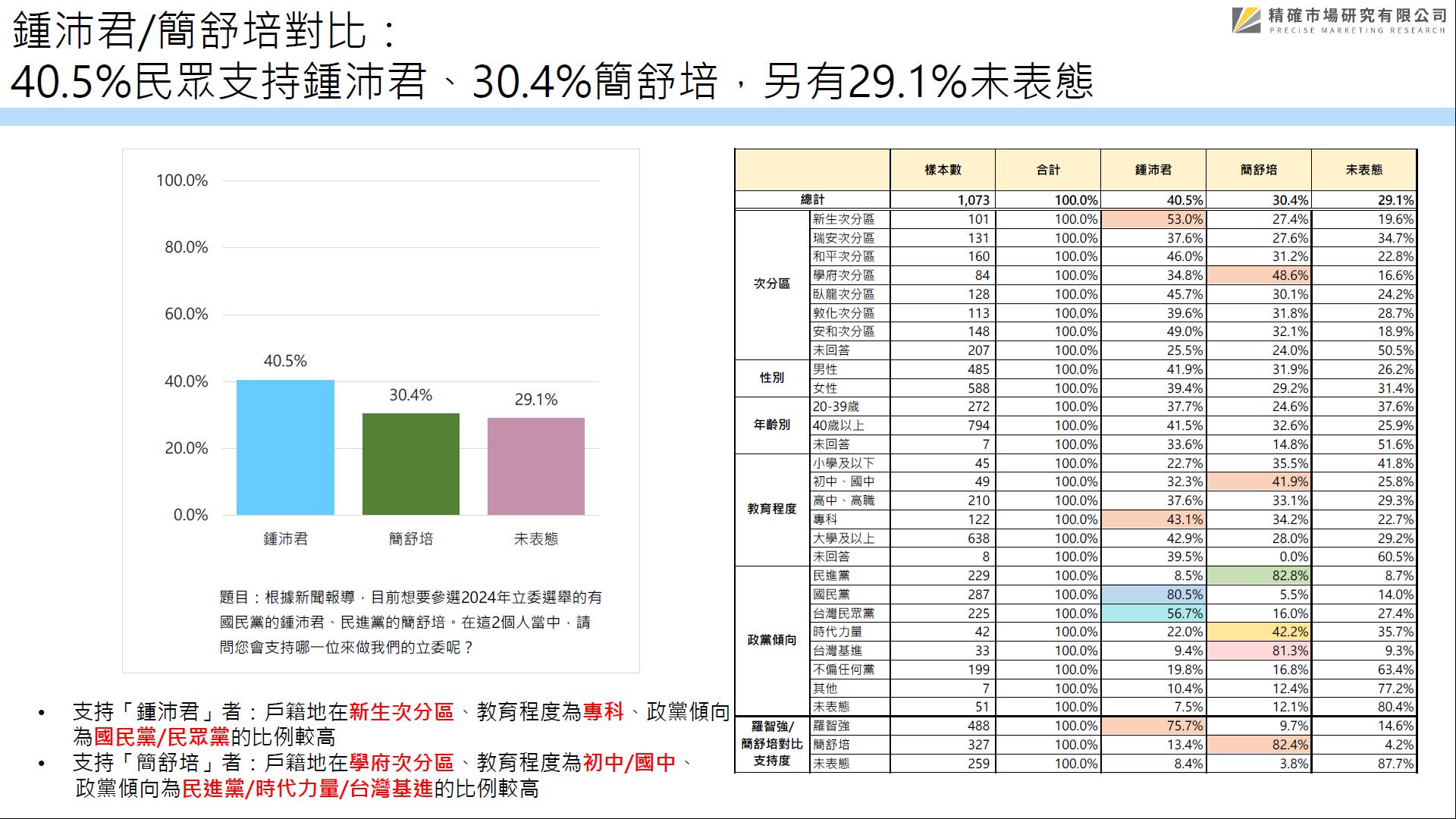Click the 國民黨 row label in table
Screen dimensions: 1456x819
(x=831, y=595)
